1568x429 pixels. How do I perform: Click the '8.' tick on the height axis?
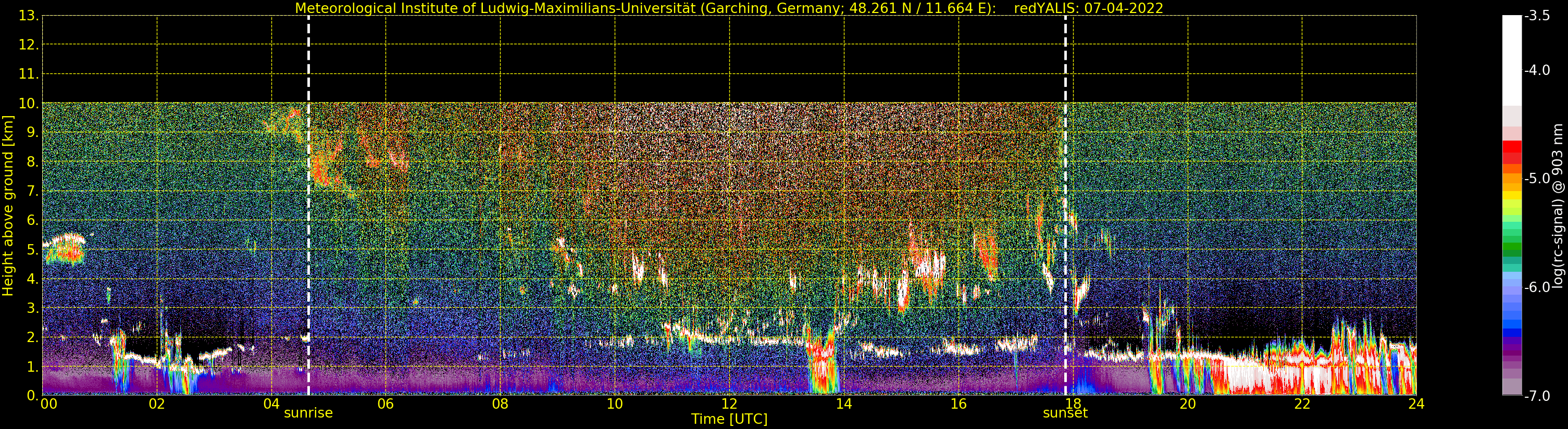(x=32, y=162)
